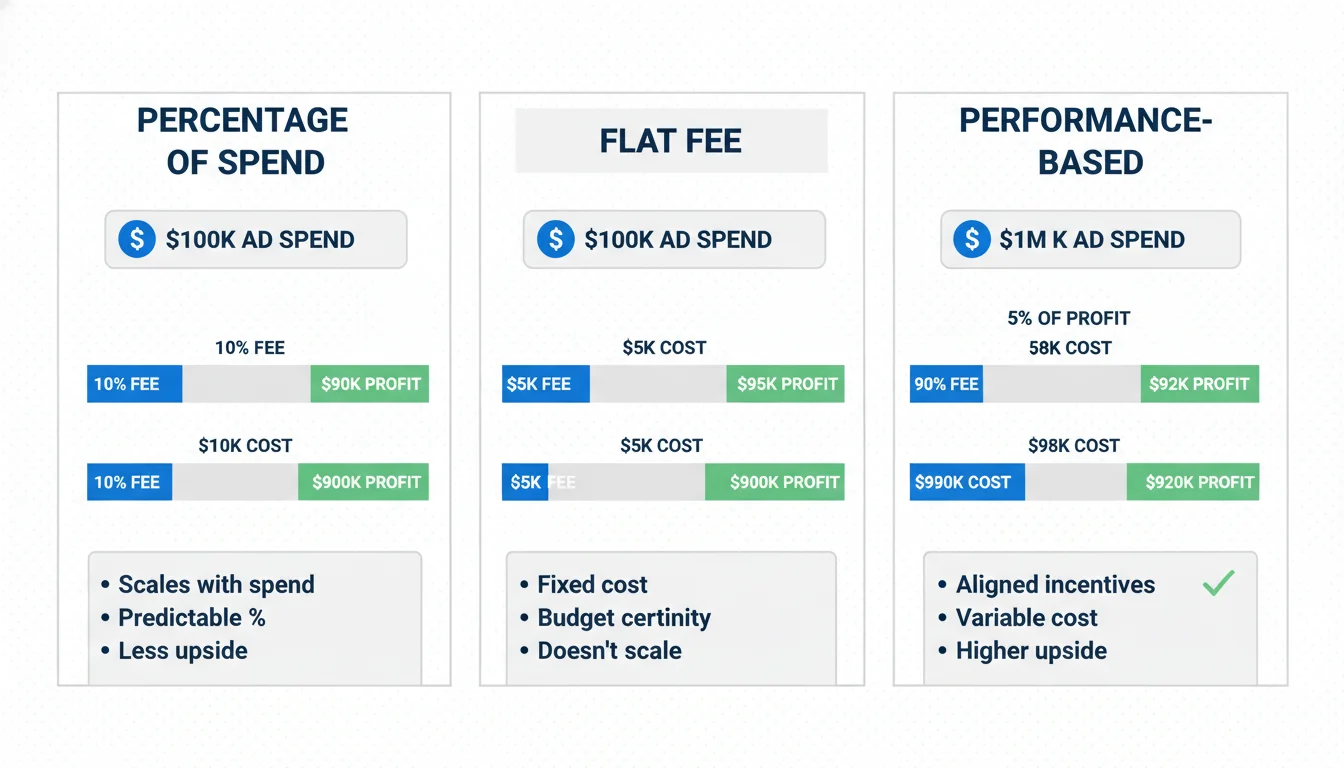Select the blue $5K FEE bar segment
Screen dimensions: 1344x768
[x=545, y=384]
